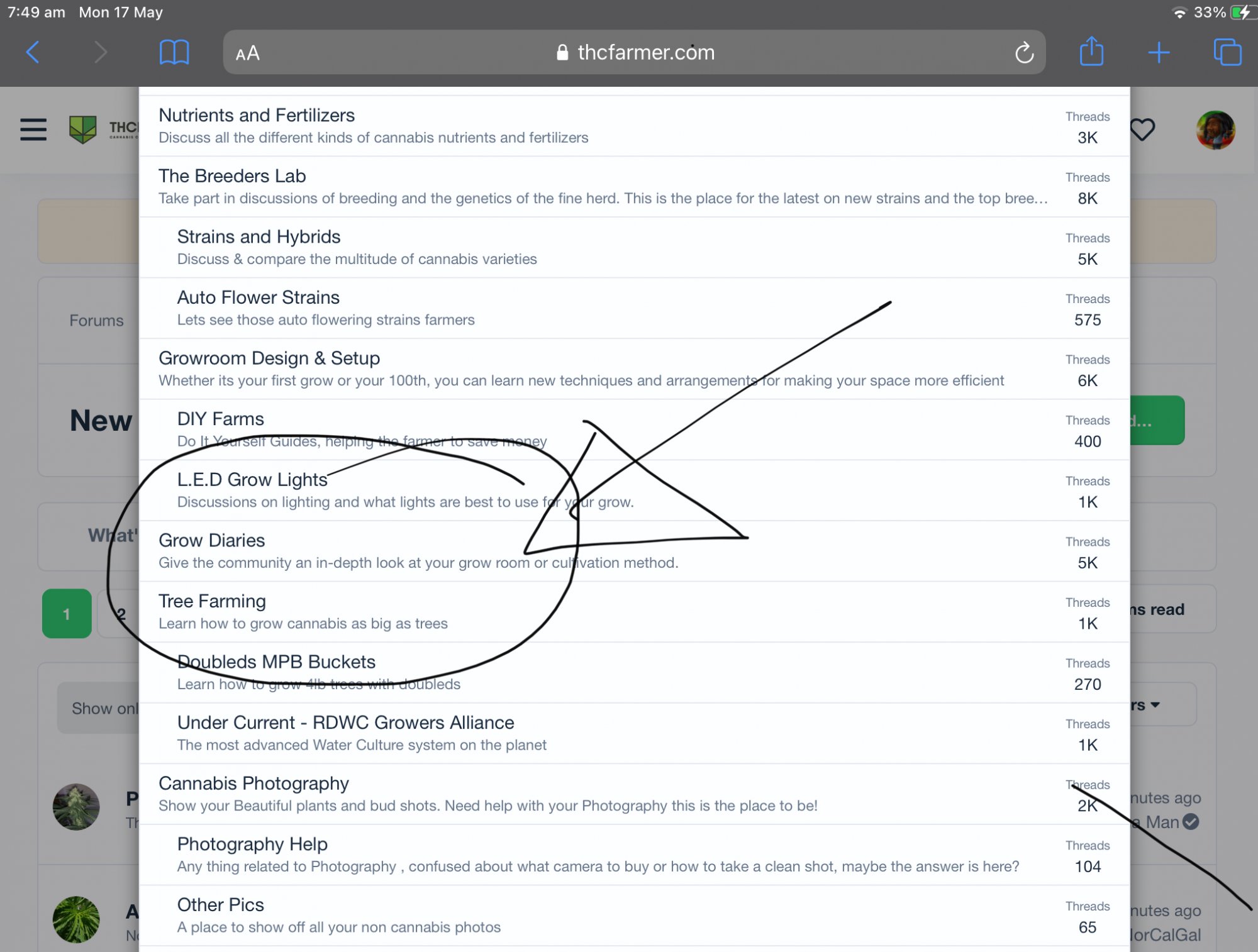Image resolution: width=1258 pixels, height=952 pixels.
Task: Tap the Wi-Fi status icon
Action: tap(1179, 13)
